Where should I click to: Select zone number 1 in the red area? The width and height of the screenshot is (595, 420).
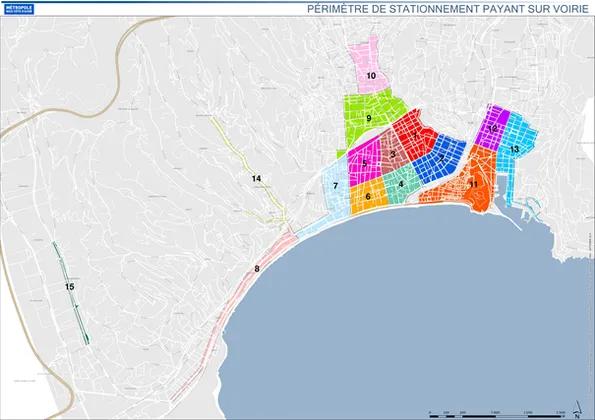(415, 135)
